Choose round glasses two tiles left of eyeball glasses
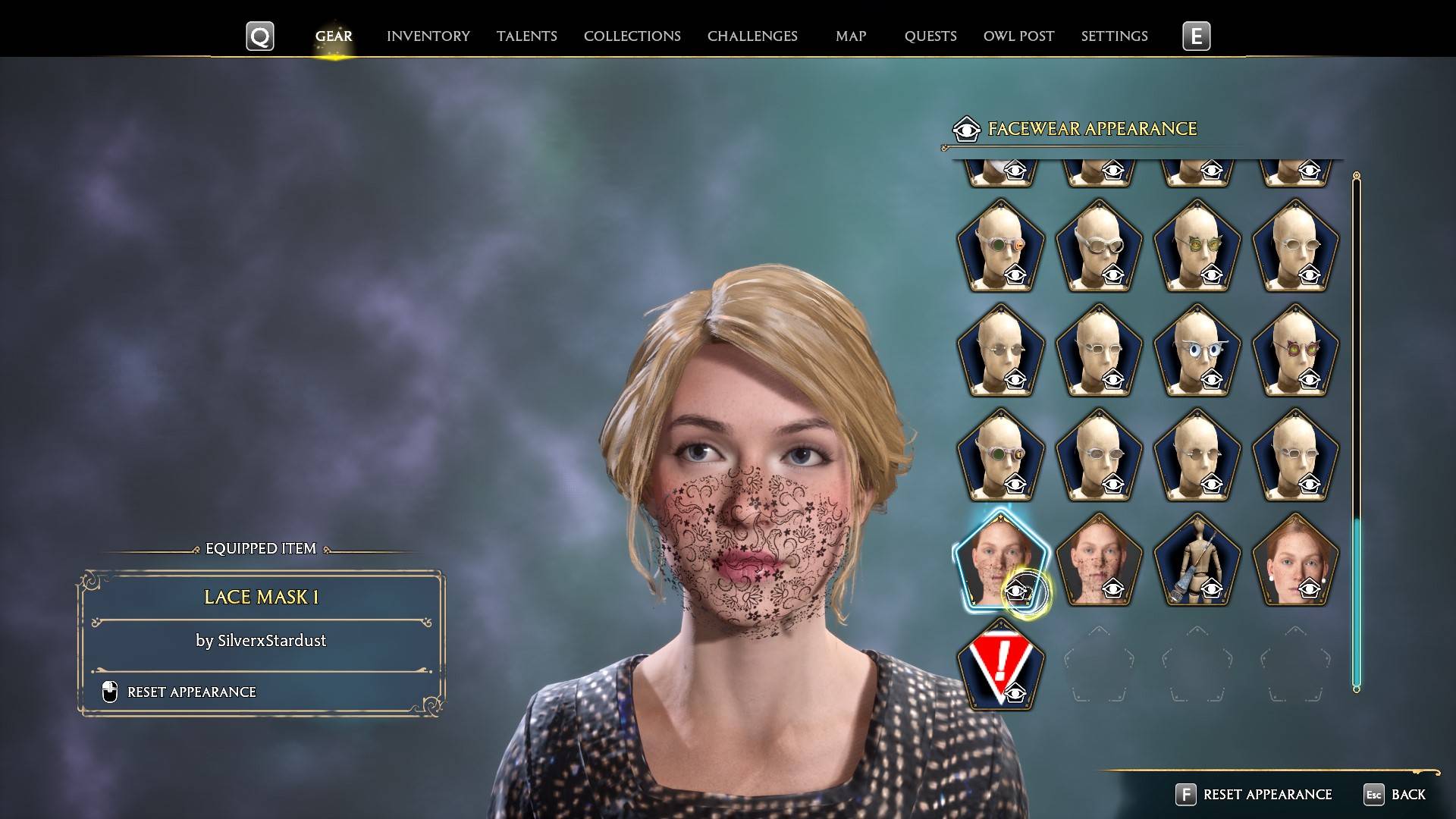This screenshot has height=819, width=1456. click(x=1000, y=350)
